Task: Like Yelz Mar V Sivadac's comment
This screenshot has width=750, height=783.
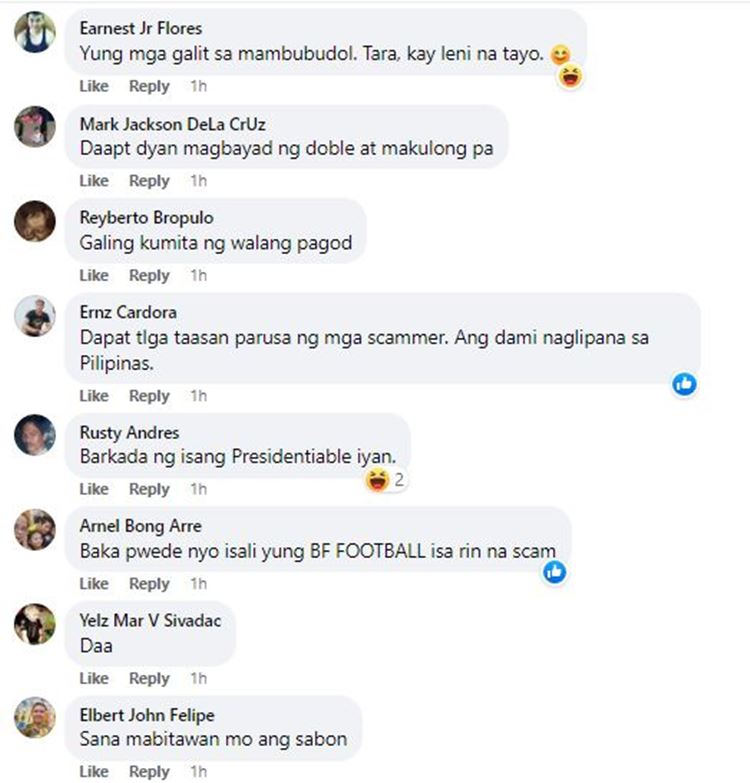Action: [x=94, y=679]
